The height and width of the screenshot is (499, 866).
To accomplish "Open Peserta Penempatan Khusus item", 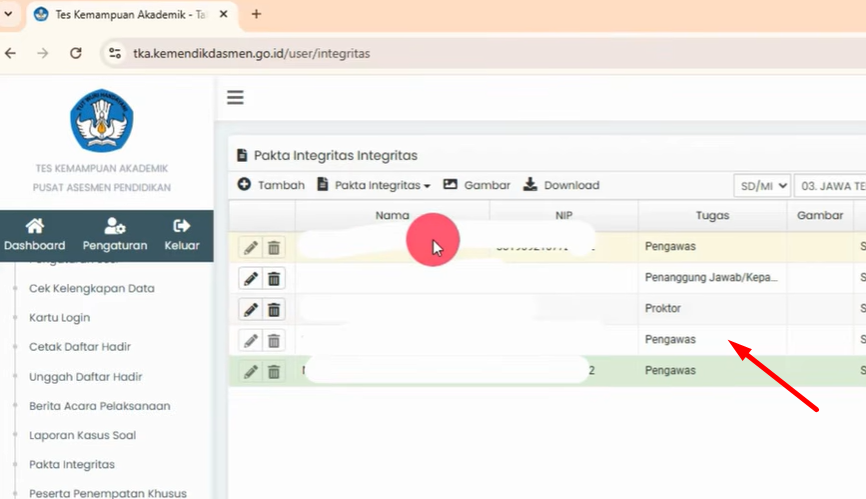I will pos(108,493).
